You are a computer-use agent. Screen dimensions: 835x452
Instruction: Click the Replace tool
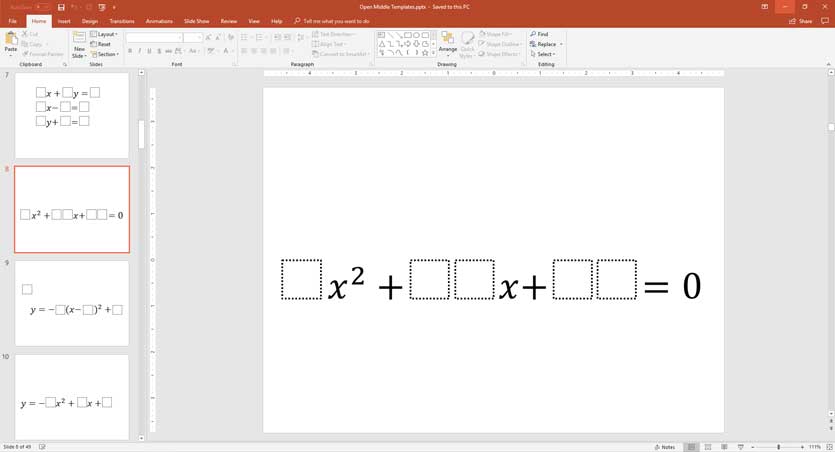[543, 44]
